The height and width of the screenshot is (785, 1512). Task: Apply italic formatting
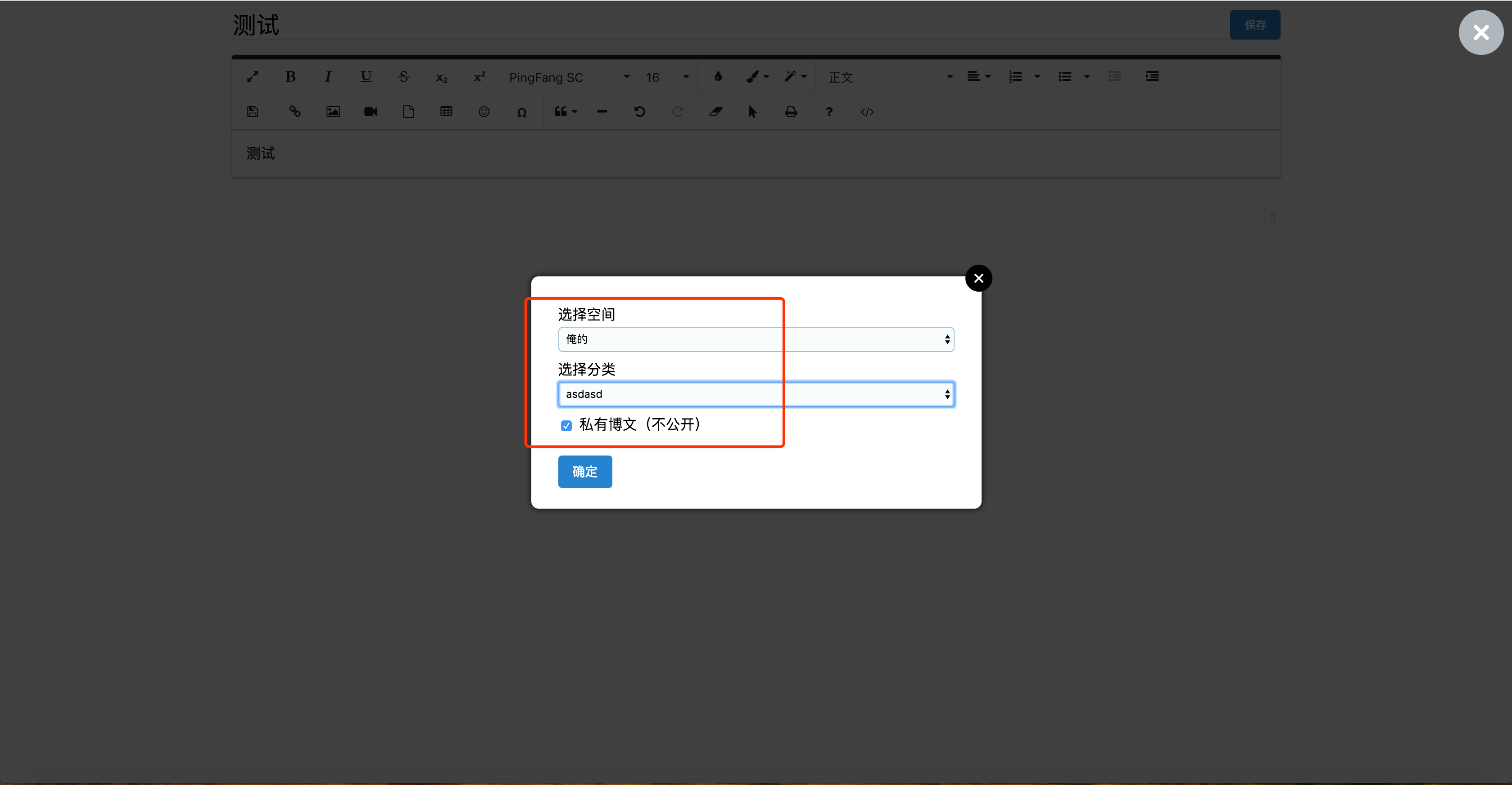(328, 77)
